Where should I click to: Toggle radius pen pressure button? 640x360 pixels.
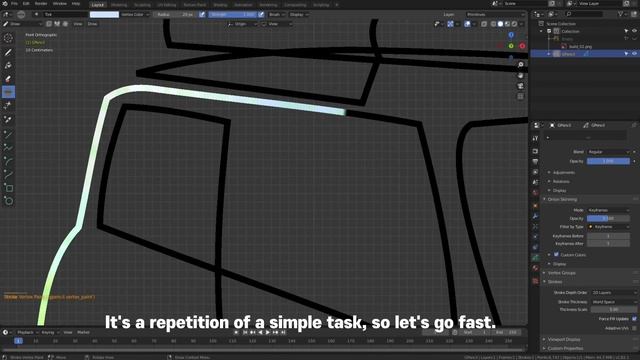point(202,14)
